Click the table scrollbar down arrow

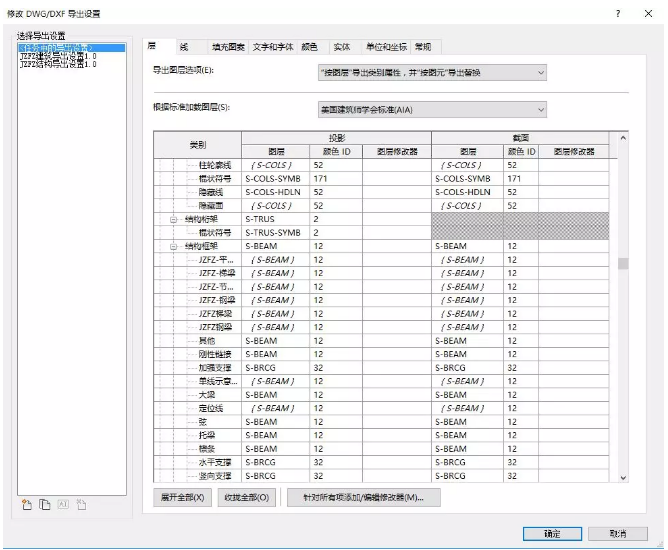pos(623,478)
